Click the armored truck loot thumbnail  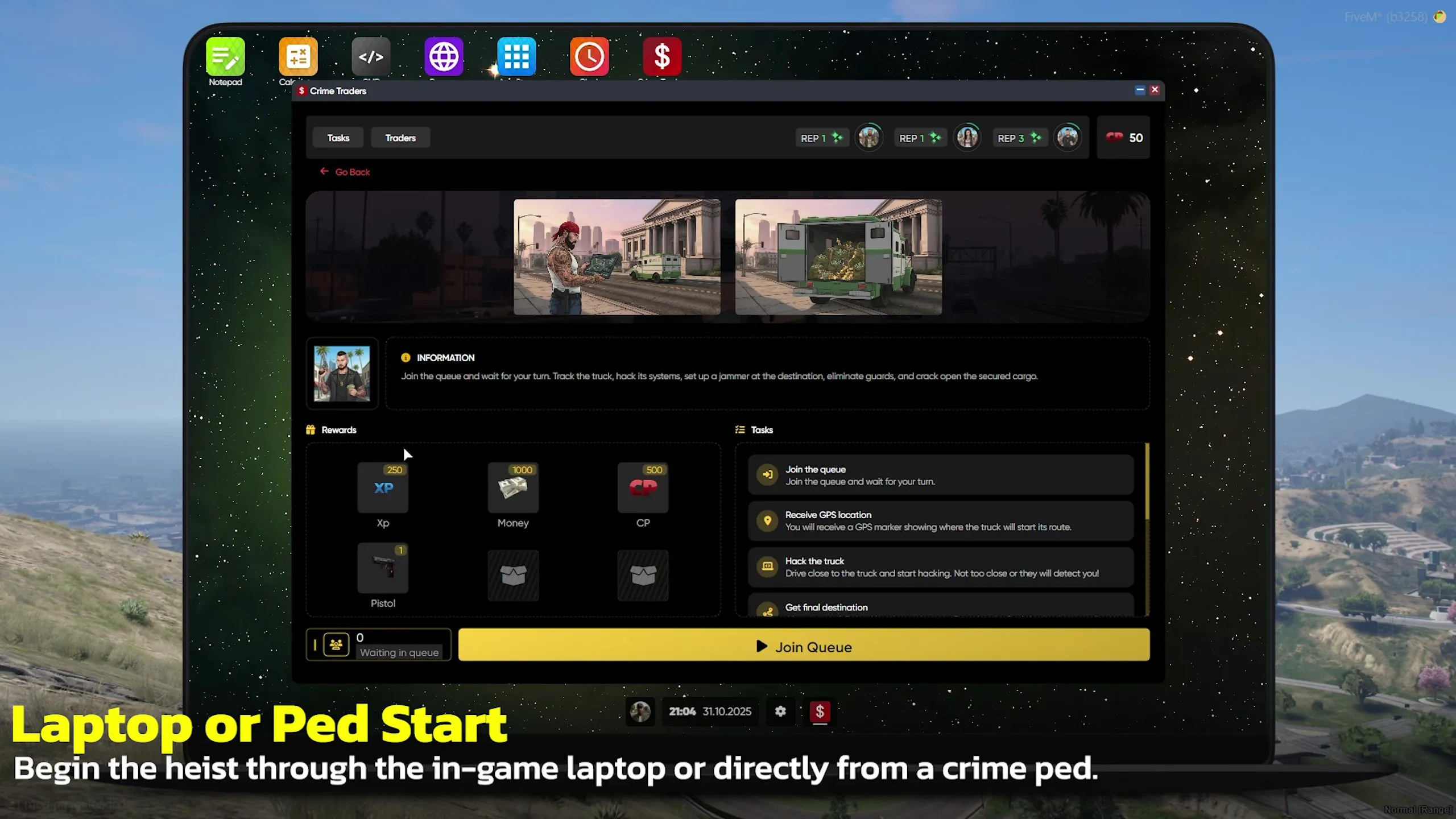838,257
